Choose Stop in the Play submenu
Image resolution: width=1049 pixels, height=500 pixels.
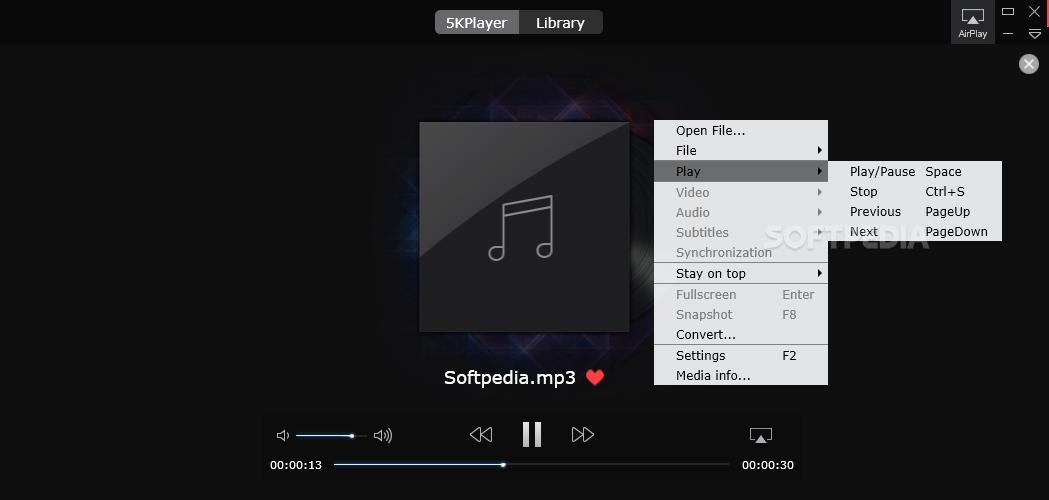[915, 191]
